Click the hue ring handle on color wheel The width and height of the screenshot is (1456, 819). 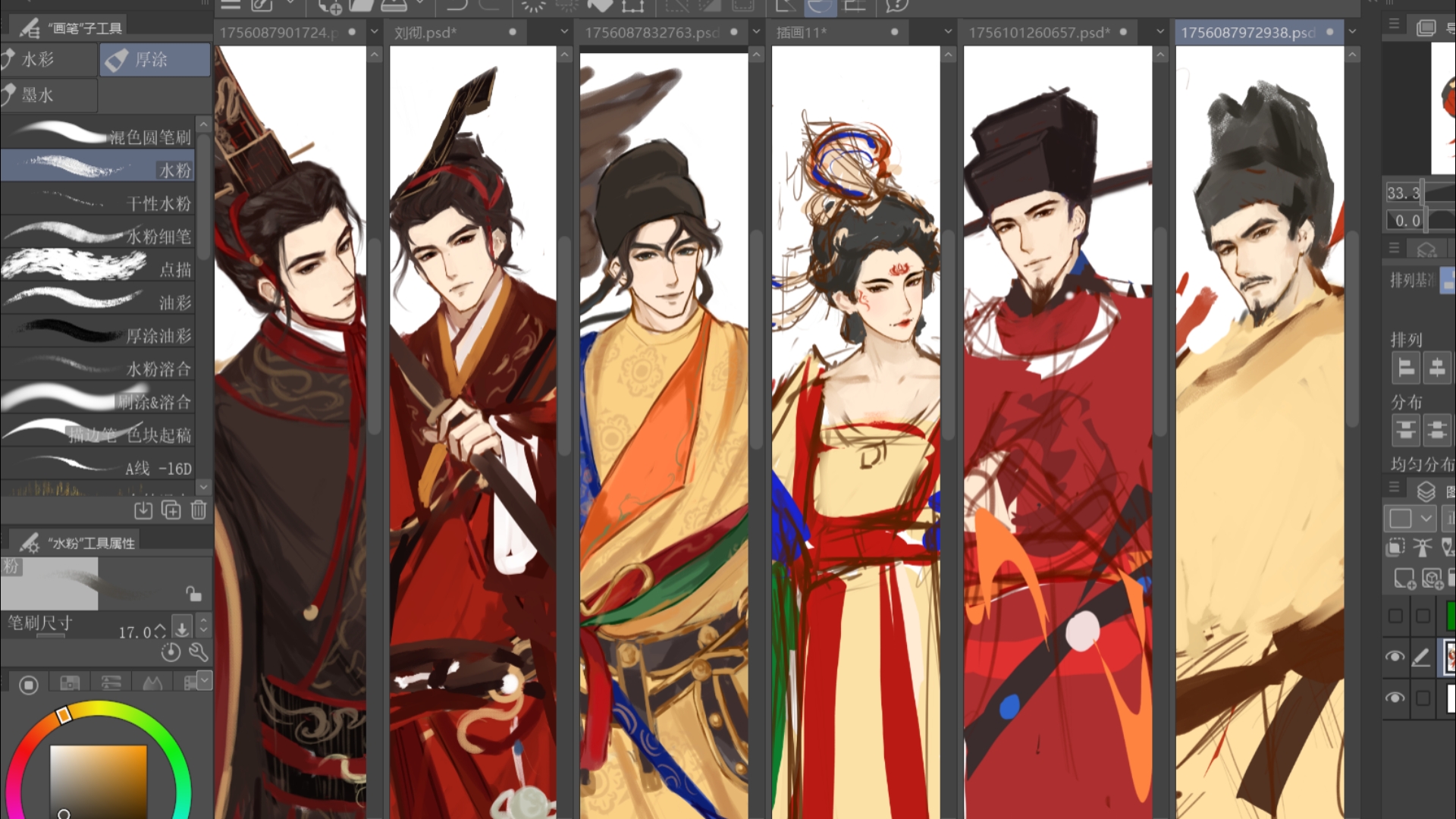click(x=64, y=714)
